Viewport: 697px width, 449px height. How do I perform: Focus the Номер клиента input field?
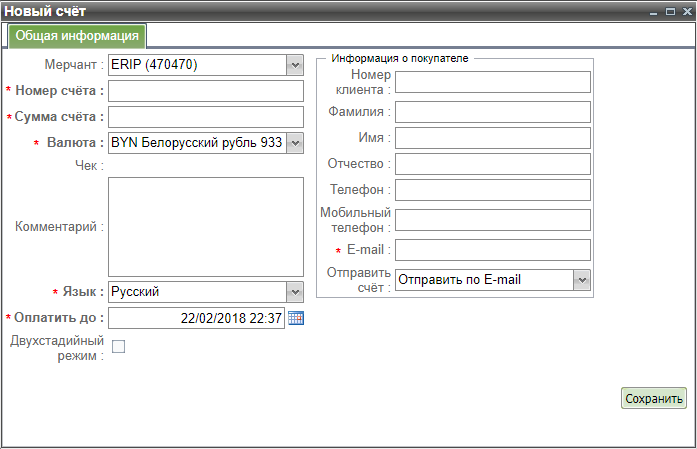pyautogui.click(x=493, y=82)
